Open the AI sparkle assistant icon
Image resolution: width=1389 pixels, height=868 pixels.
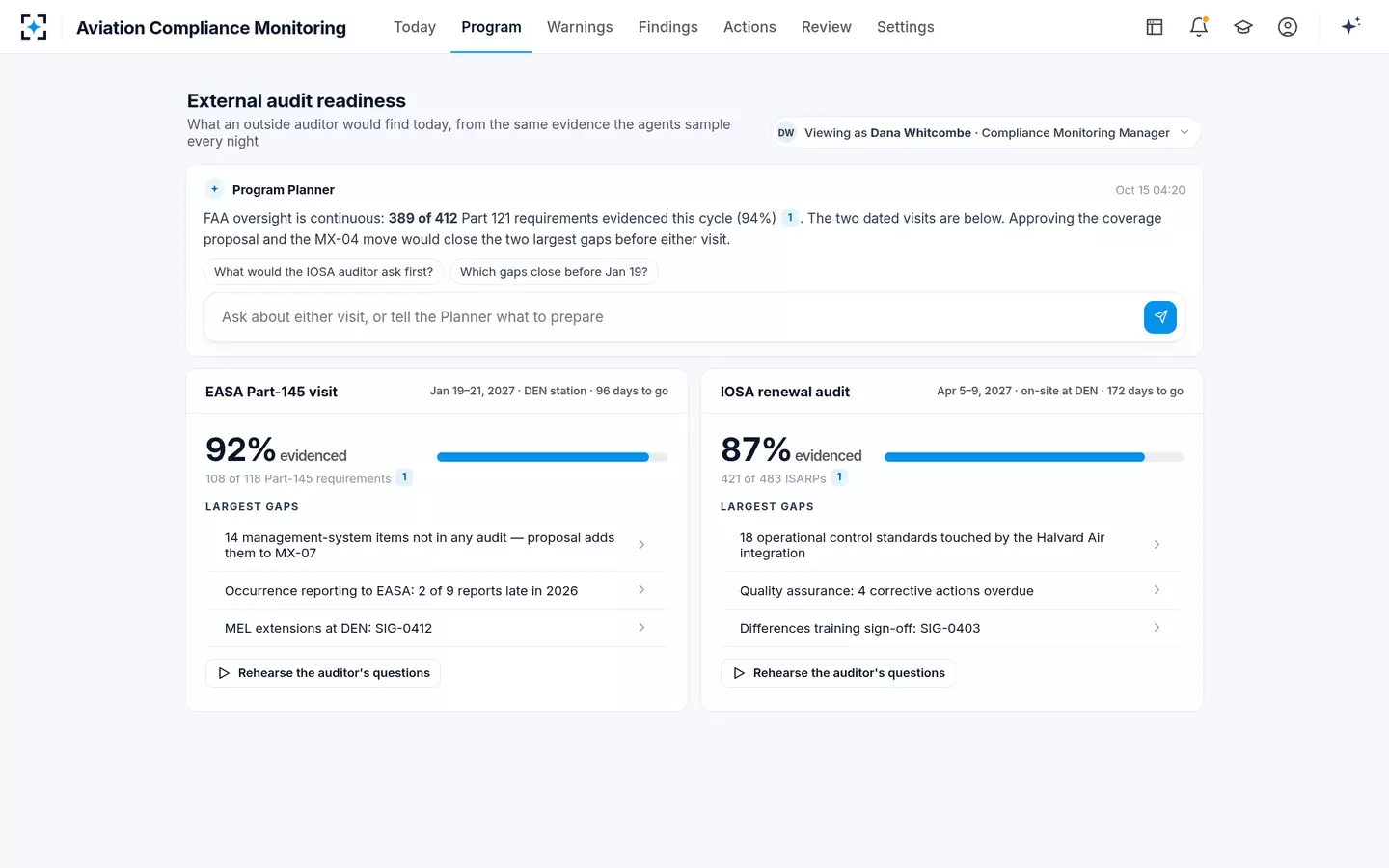1350,26
